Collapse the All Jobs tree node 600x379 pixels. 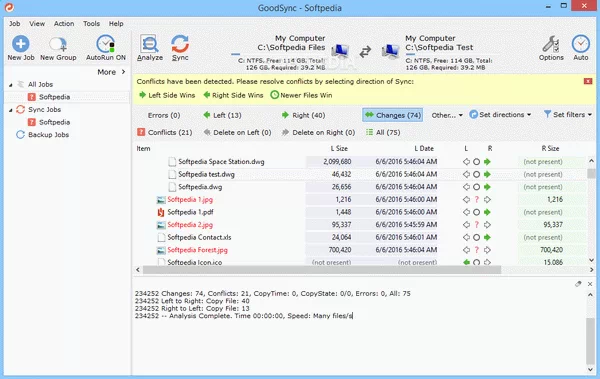11,85
